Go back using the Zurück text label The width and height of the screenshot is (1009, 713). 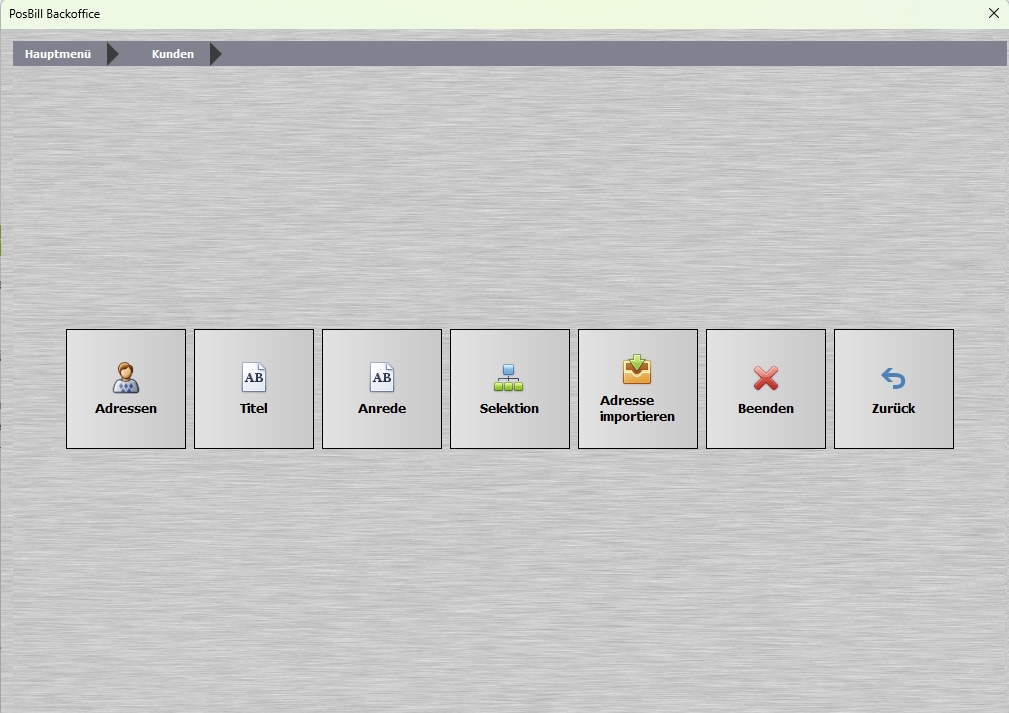893,409
